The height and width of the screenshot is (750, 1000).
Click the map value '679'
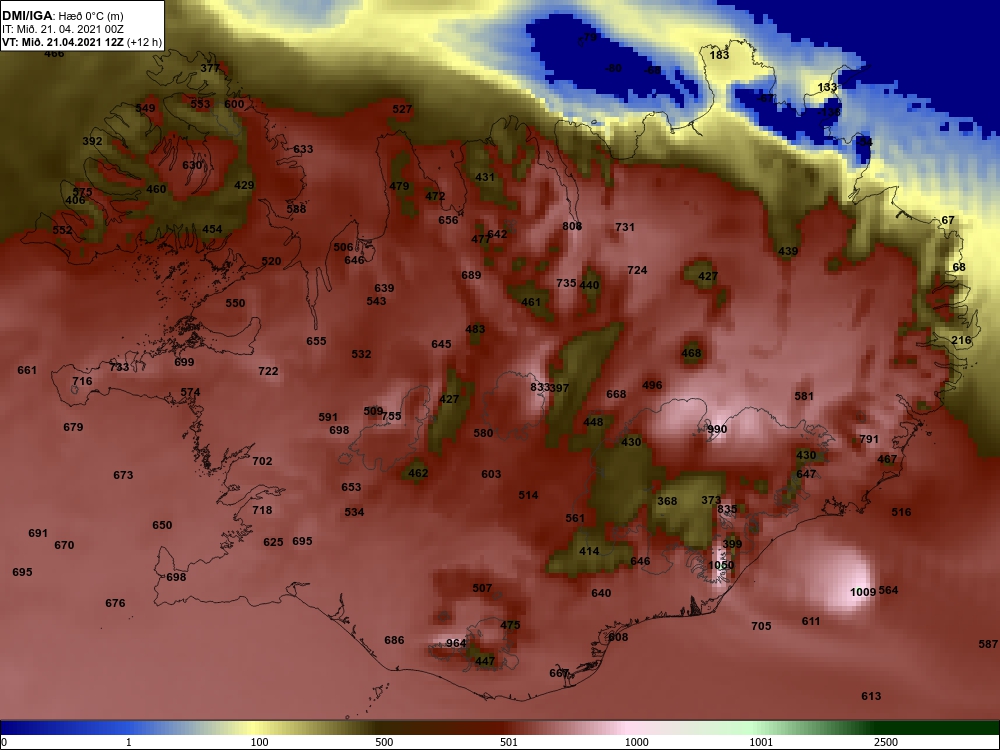point(73,427)
